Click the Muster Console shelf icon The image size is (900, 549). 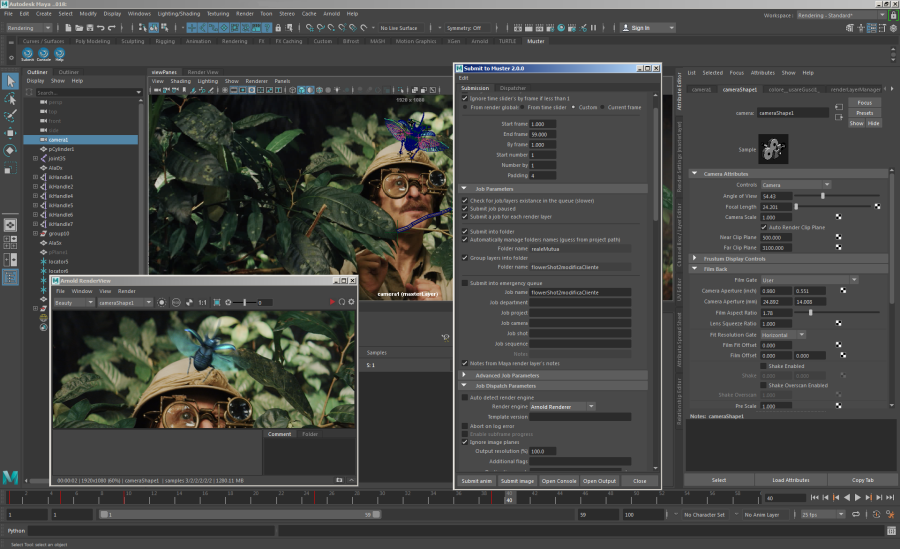point(45,54)
